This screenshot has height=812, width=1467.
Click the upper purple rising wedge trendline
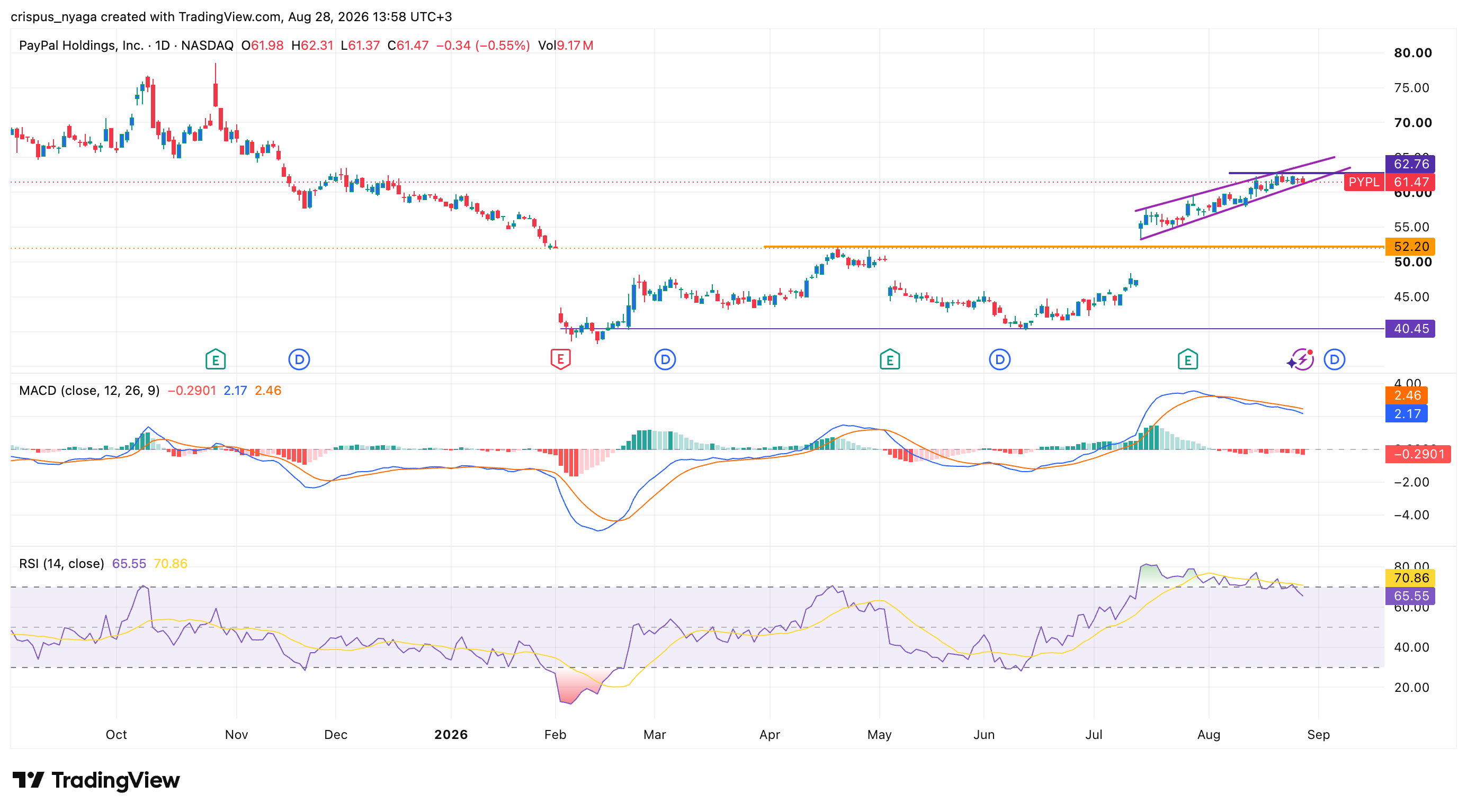[1235, 184]
